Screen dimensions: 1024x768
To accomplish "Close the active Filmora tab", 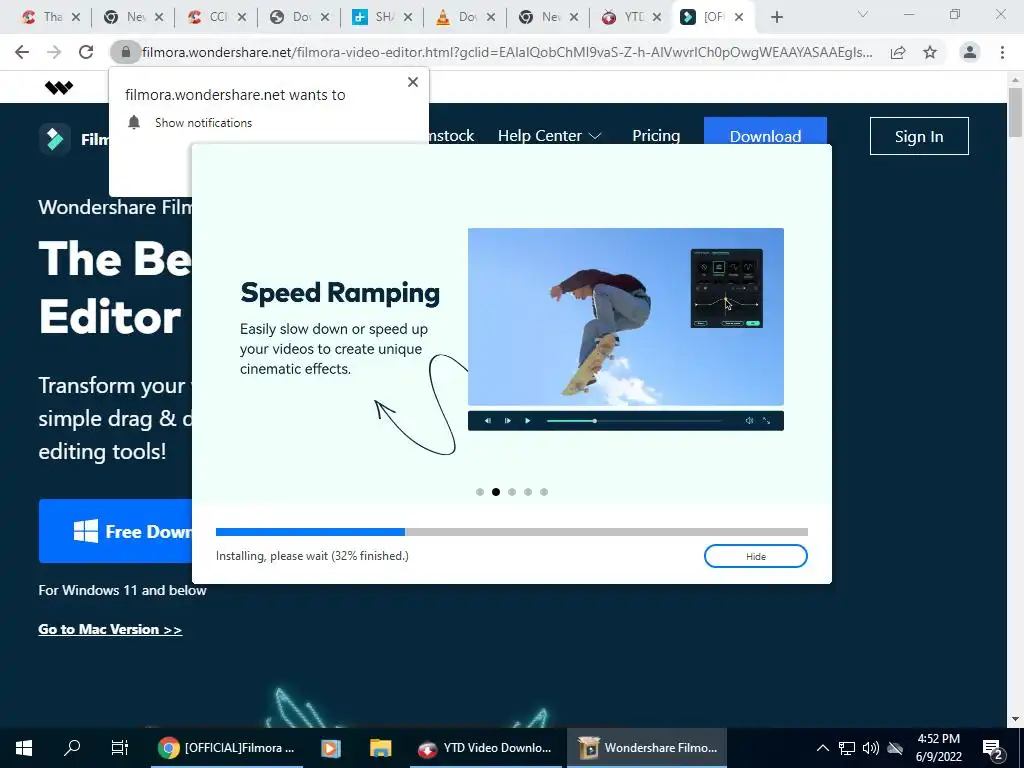I will pos(739,17).
